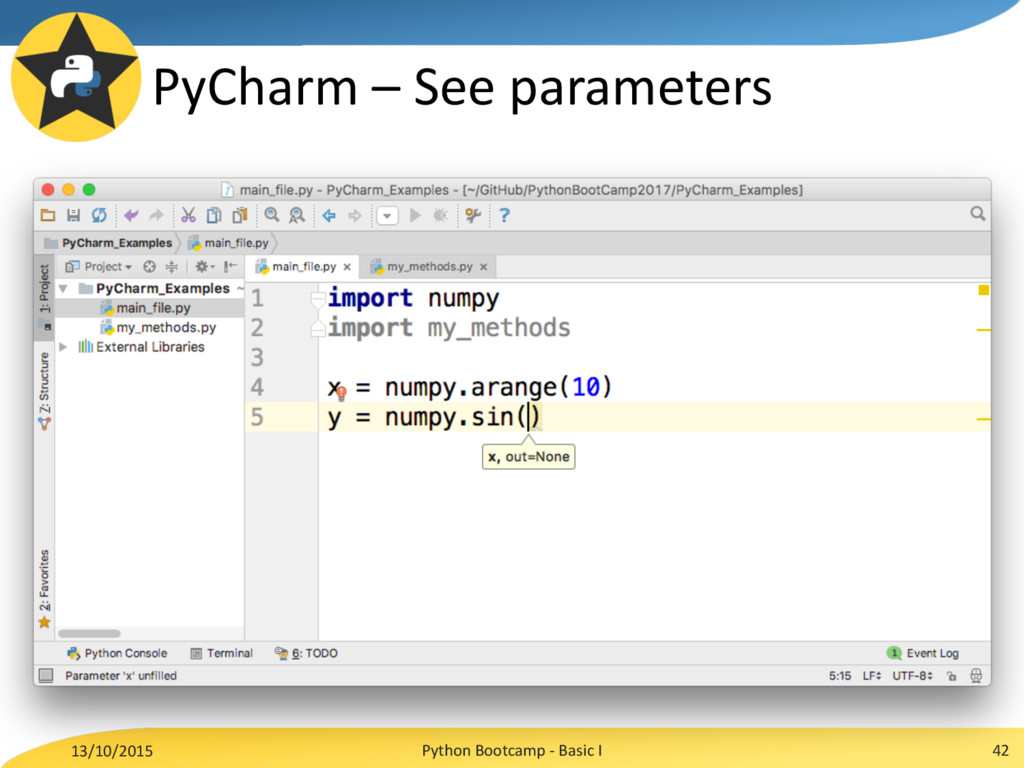
Task: Open the 6: TODO tool window
Action: click(306, 653)
